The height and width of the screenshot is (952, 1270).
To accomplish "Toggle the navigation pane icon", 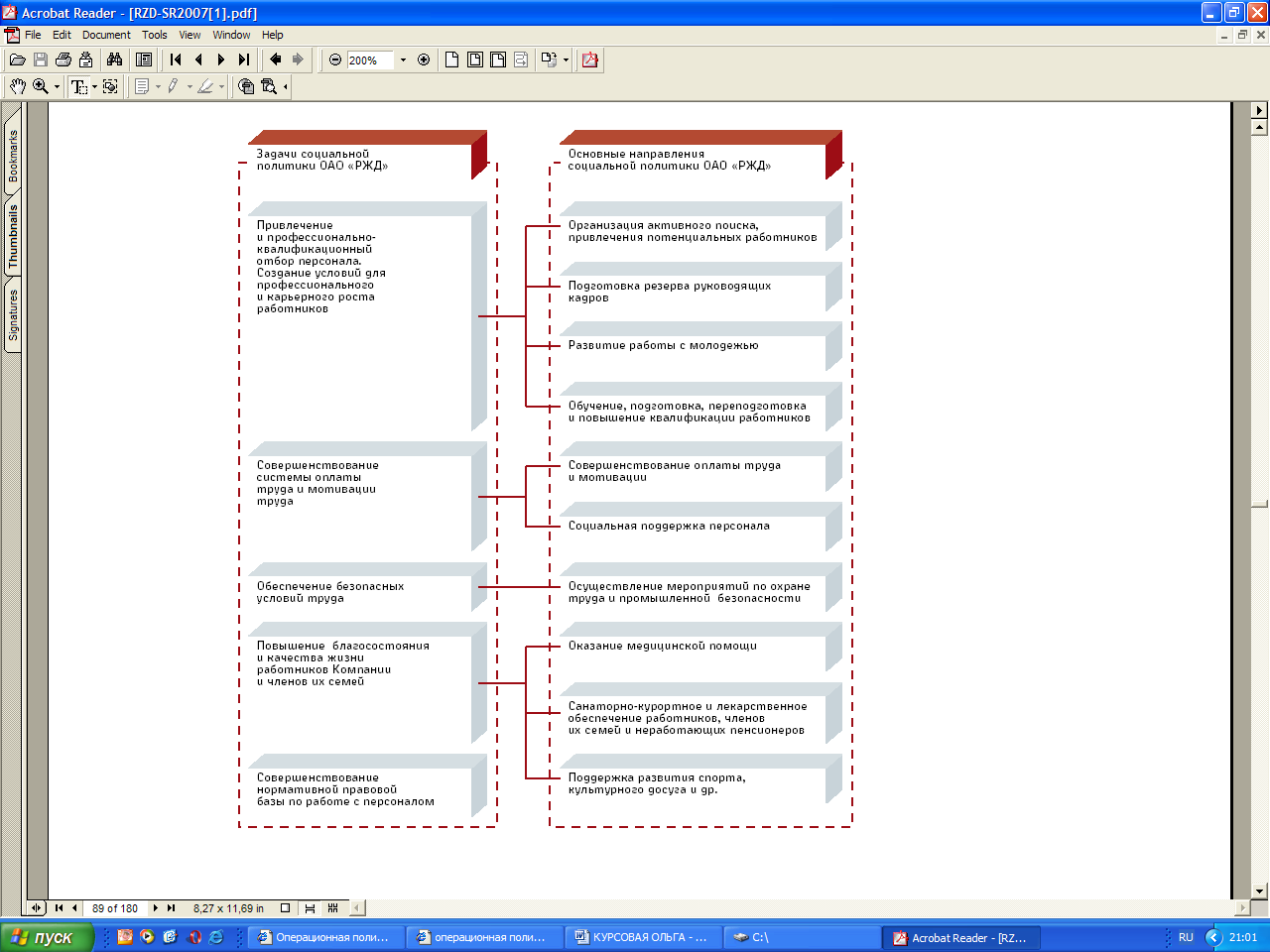I will (x=144, y=60).
